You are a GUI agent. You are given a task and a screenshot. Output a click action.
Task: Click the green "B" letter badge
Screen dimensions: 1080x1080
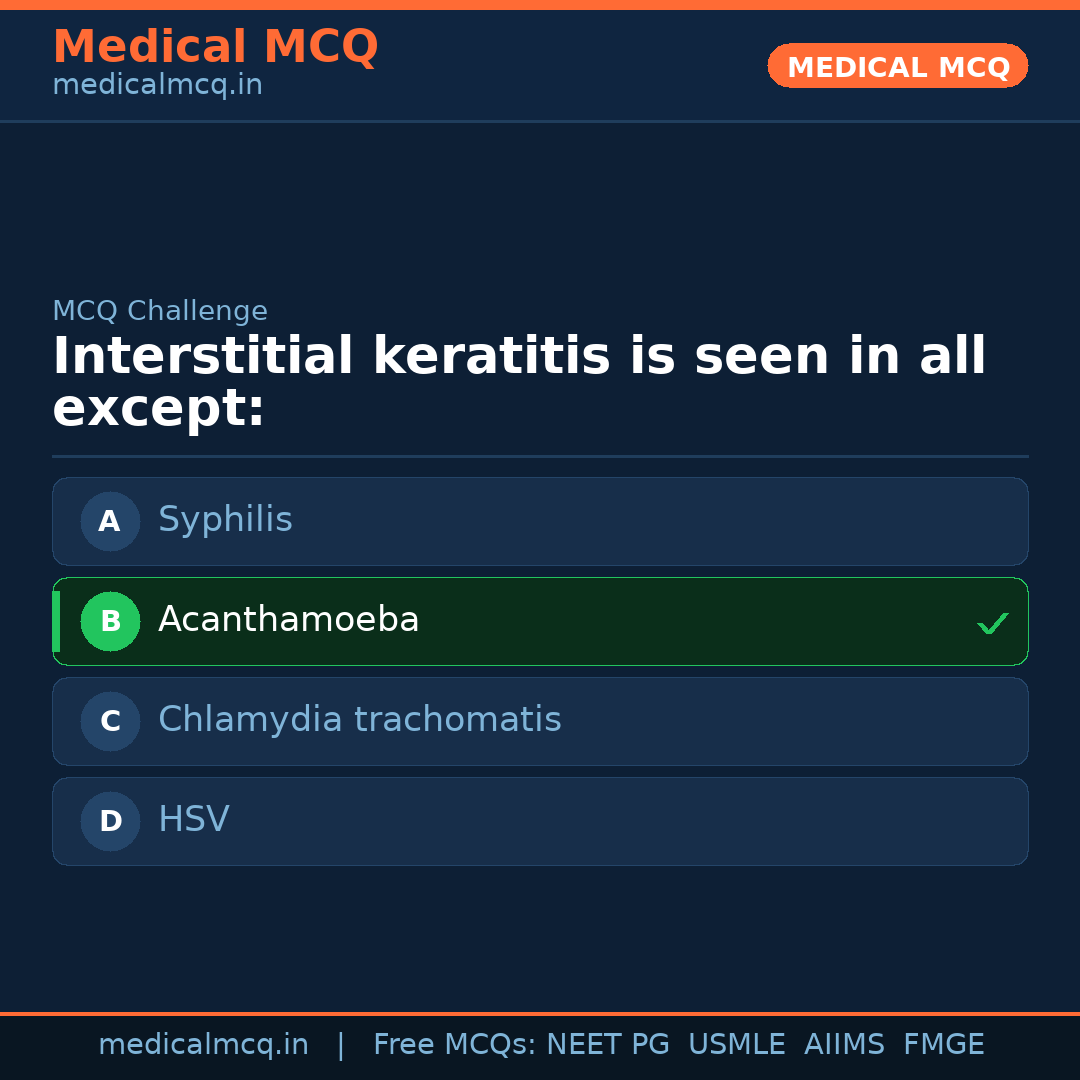tap(110, 621)
